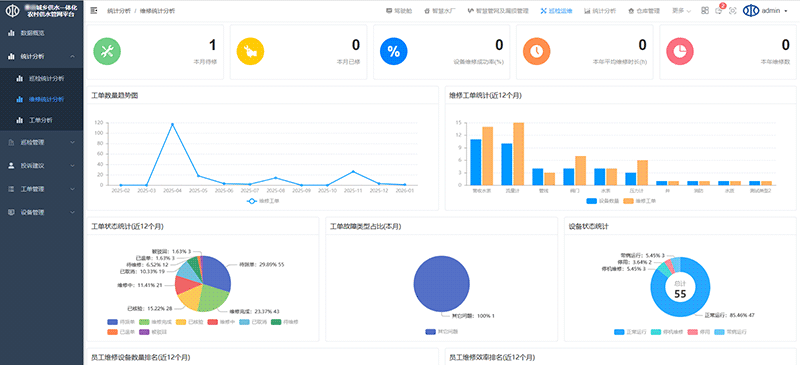Click the blue percent icon card
800x365 pixels.
click(394, 51)
